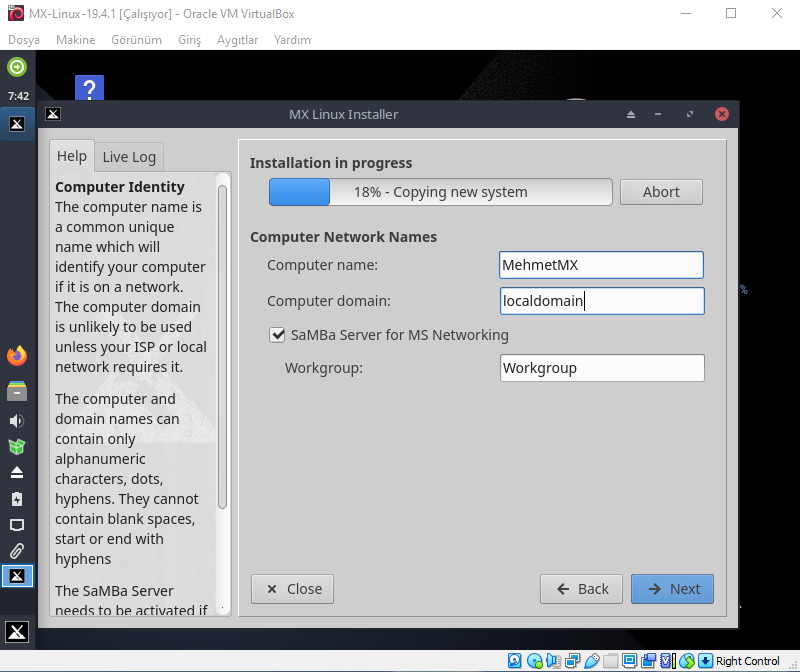800x672 pixels.
Task: Open the shared folders indicator
Action: 611,661
